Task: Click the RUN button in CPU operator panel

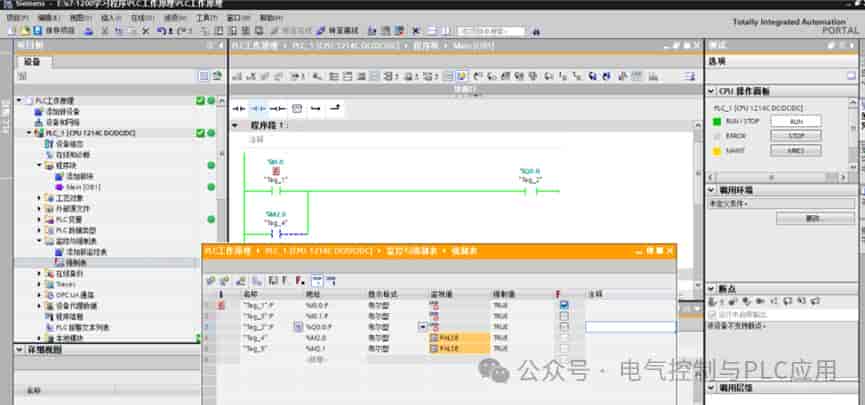Action: tap(795, 121)
